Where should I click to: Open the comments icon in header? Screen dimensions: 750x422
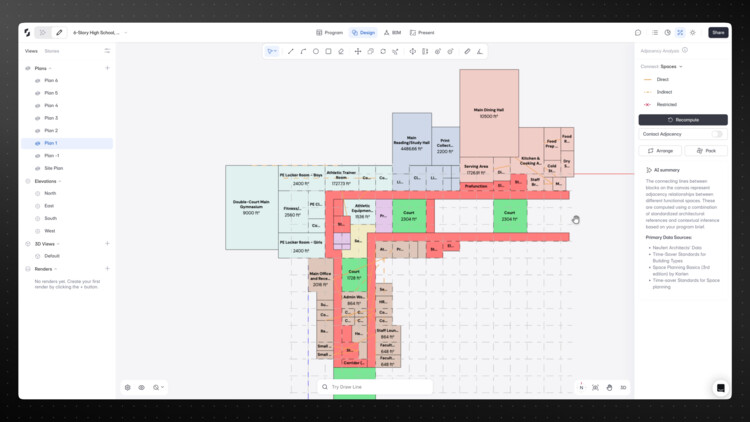pyautogui.click(x=638, y=32)
